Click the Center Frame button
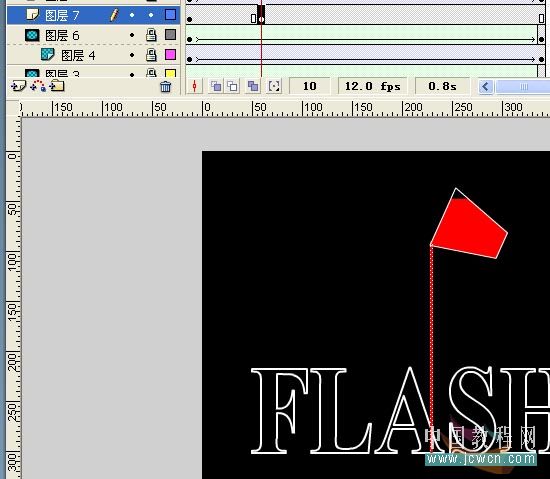This screenshot has width=550, height=479. [195, 86]
